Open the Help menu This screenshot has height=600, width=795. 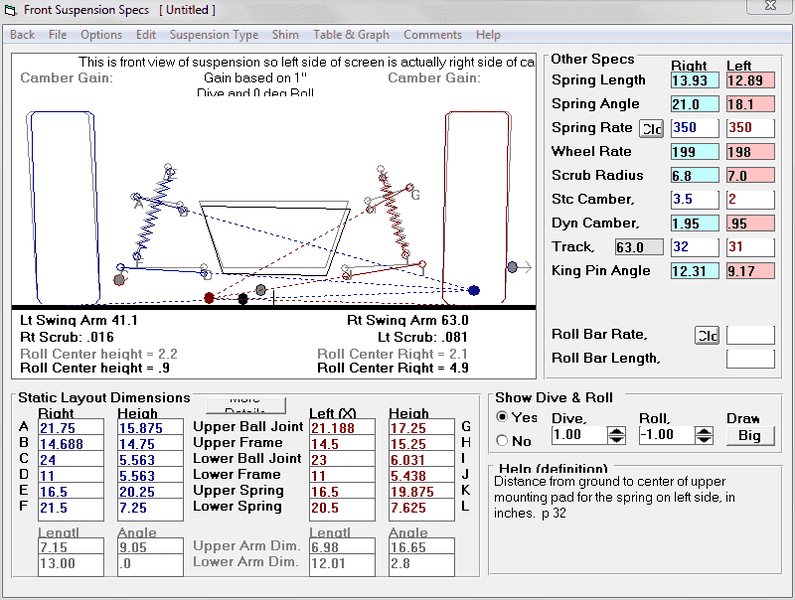(488, 35)
